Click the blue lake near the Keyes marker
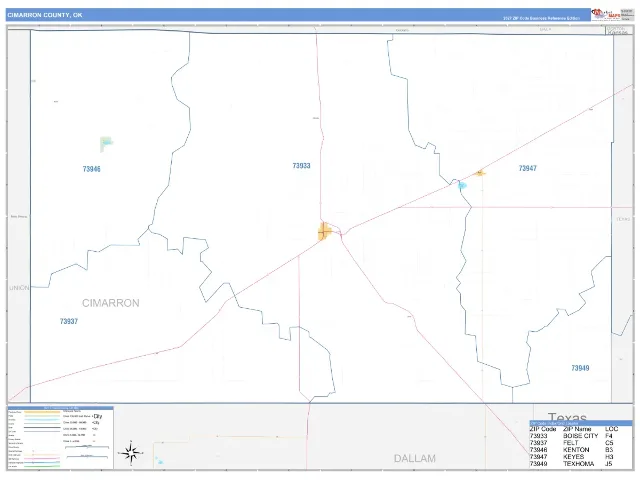This screenshot has height=480, width=640. [x=462, y=186]
